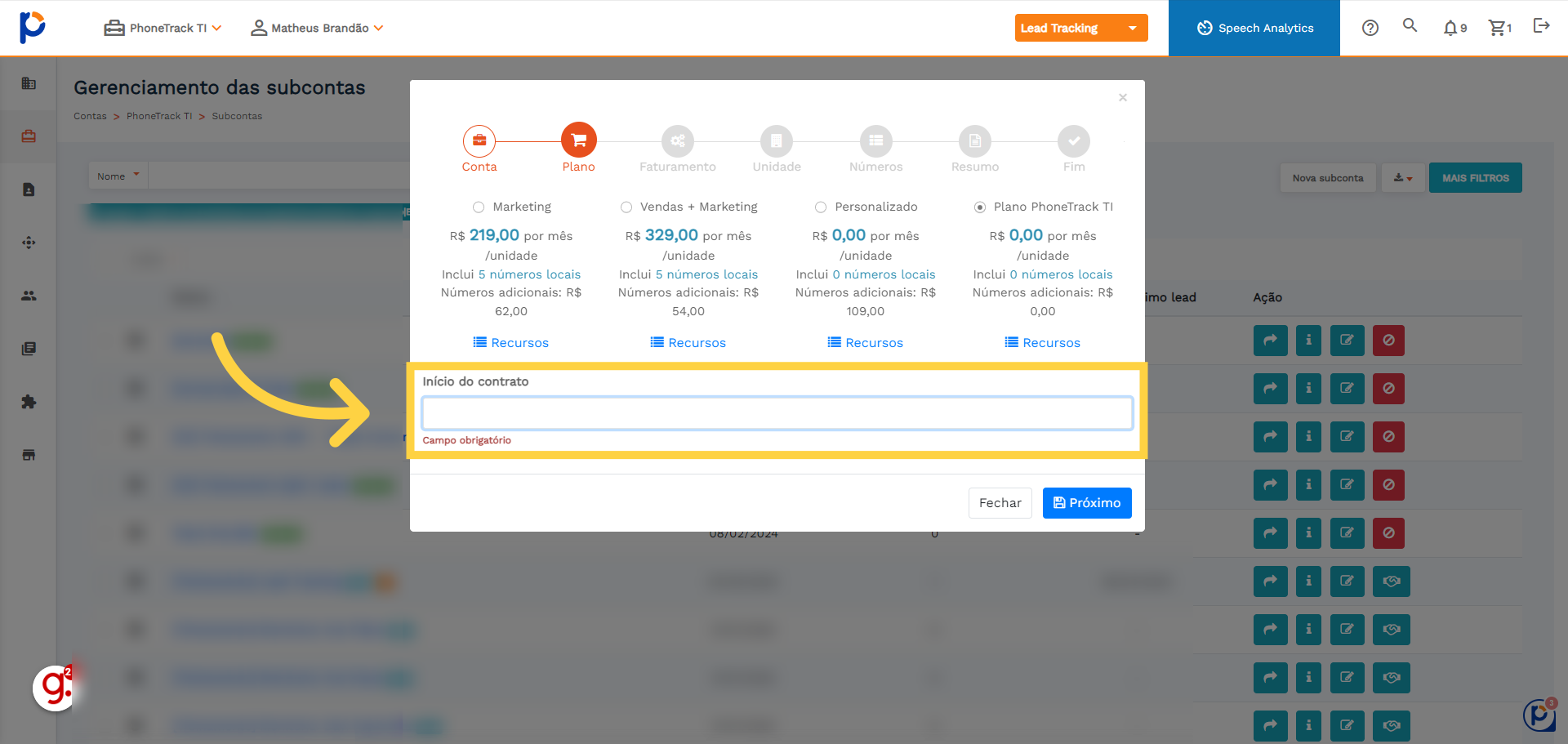
Task: Open the PhoneTrack TI account dropdown
Action: [163, 28]
